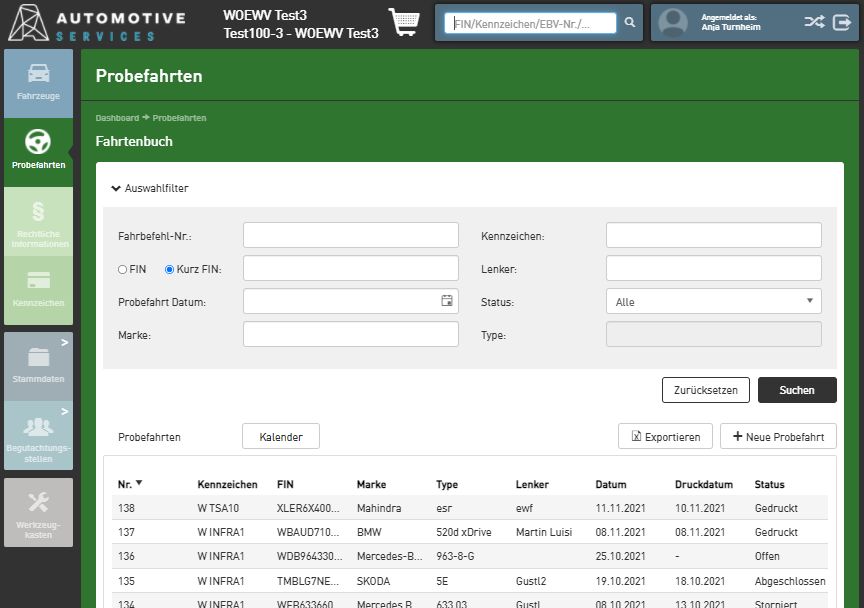Click the Suchen button
Image resolution: width=864 pixels, height=608 pixels.
tap(796, 390)
